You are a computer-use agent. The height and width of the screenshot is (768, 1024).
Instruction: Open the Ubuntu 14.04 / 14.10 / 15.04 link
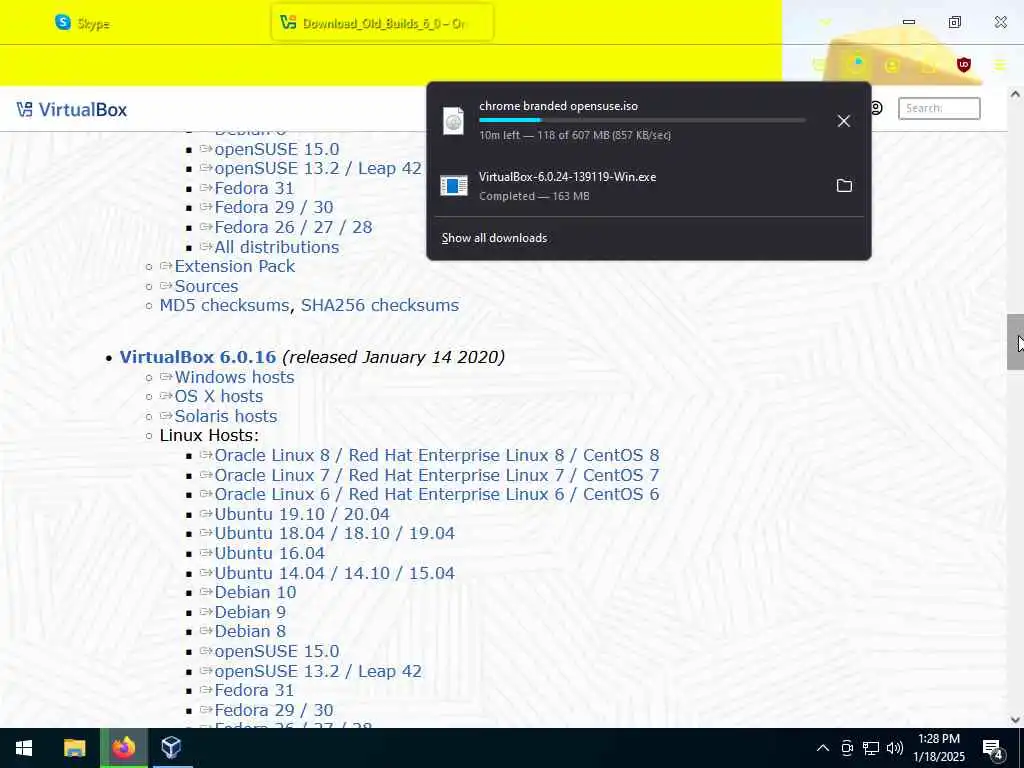point(334,573)
